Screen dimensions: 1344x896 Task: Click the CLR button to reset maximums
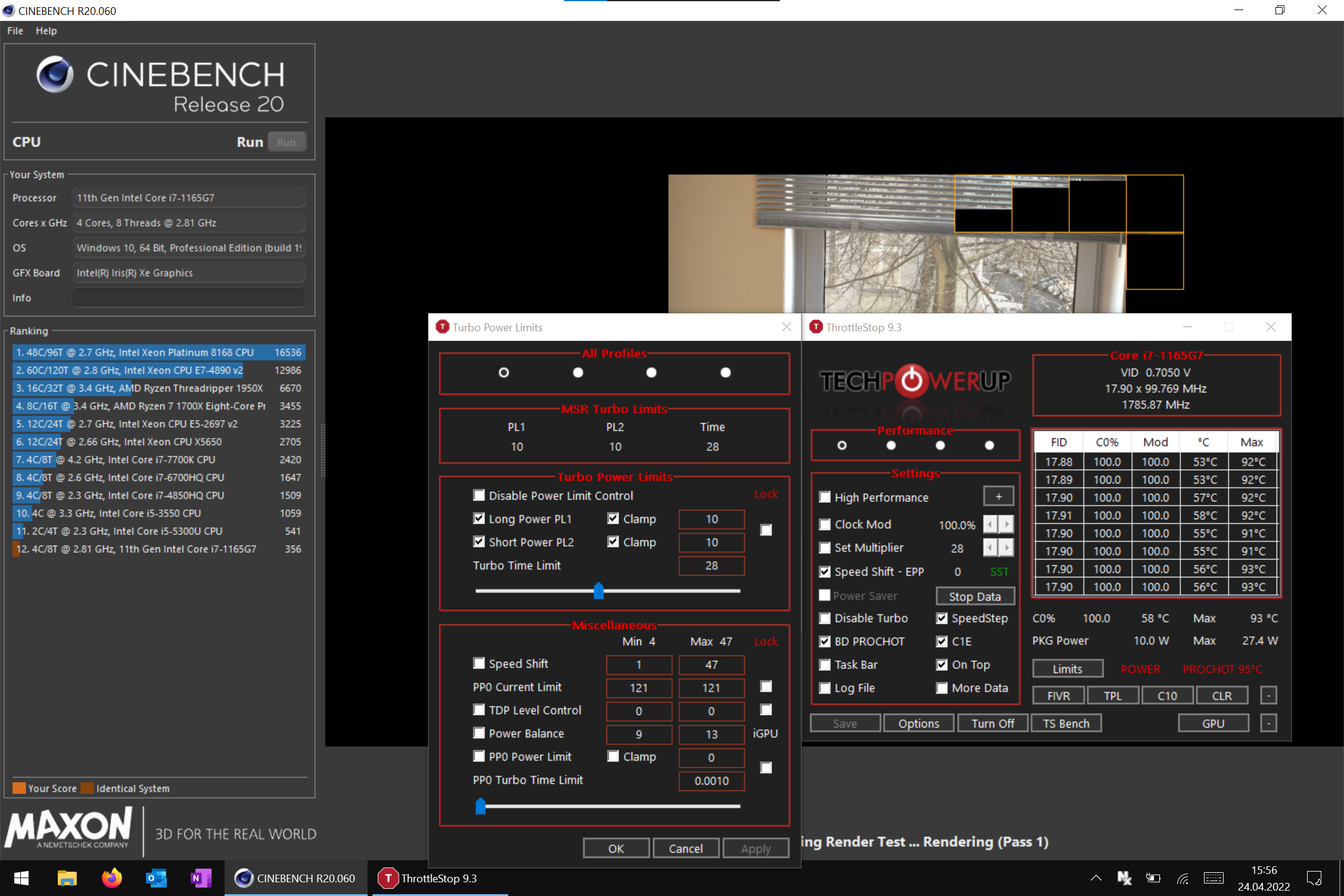pyautogui.click(x=1221, y=696)
